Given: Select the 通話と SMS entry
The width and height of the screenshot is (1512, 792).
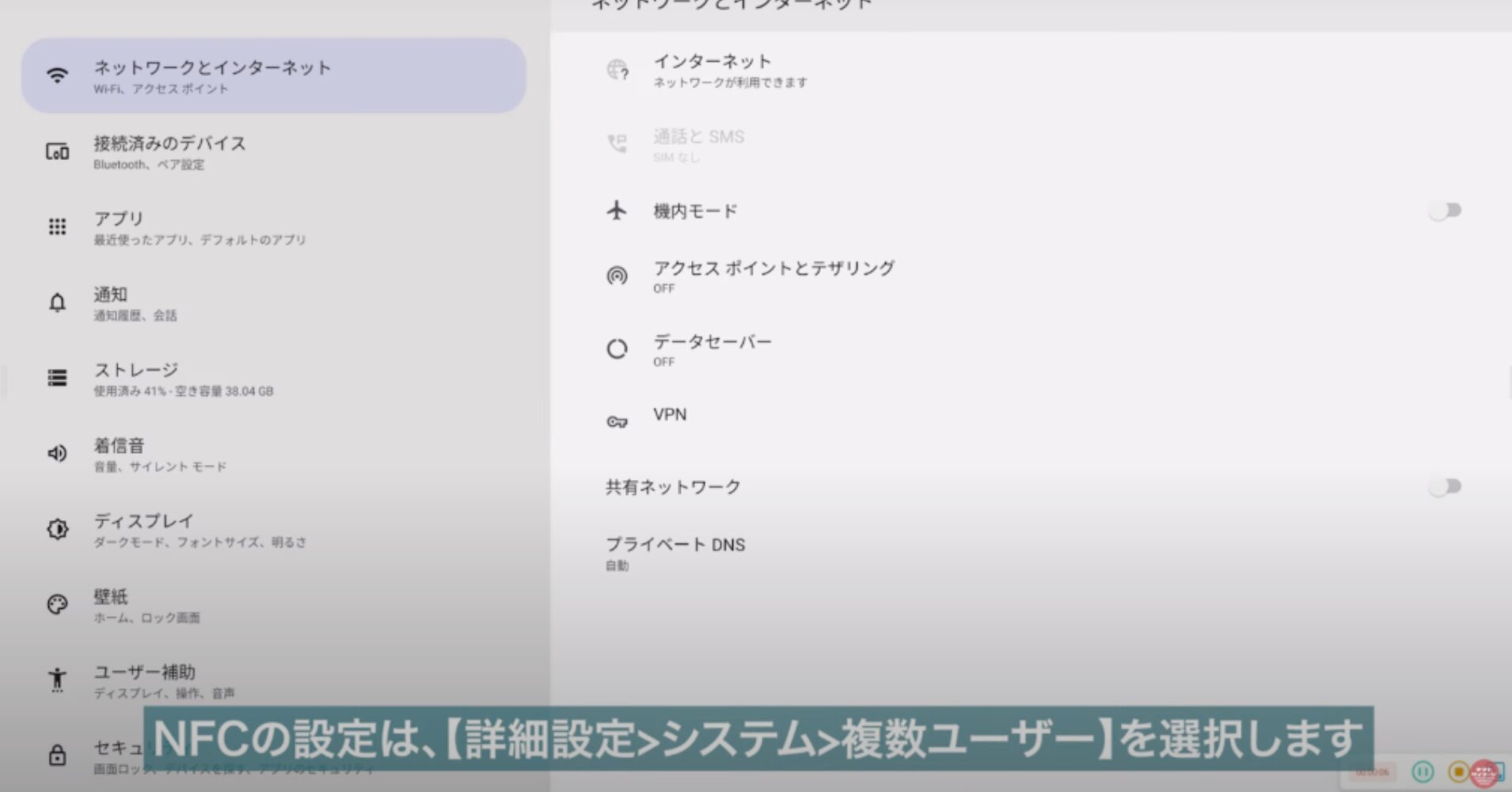Looking at the screenshot, I should pyautogui.click(x=697, y=144).
